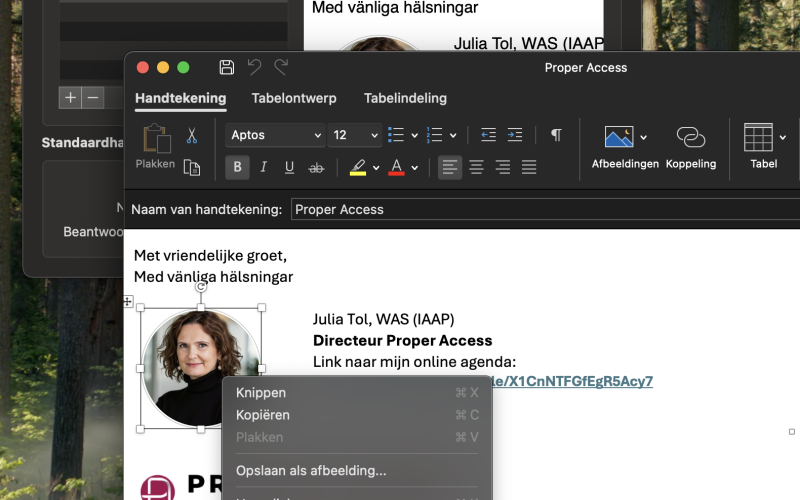Click the text 'Directeur Proper Access'
800x500 pixels.
(x=403, y=340)
